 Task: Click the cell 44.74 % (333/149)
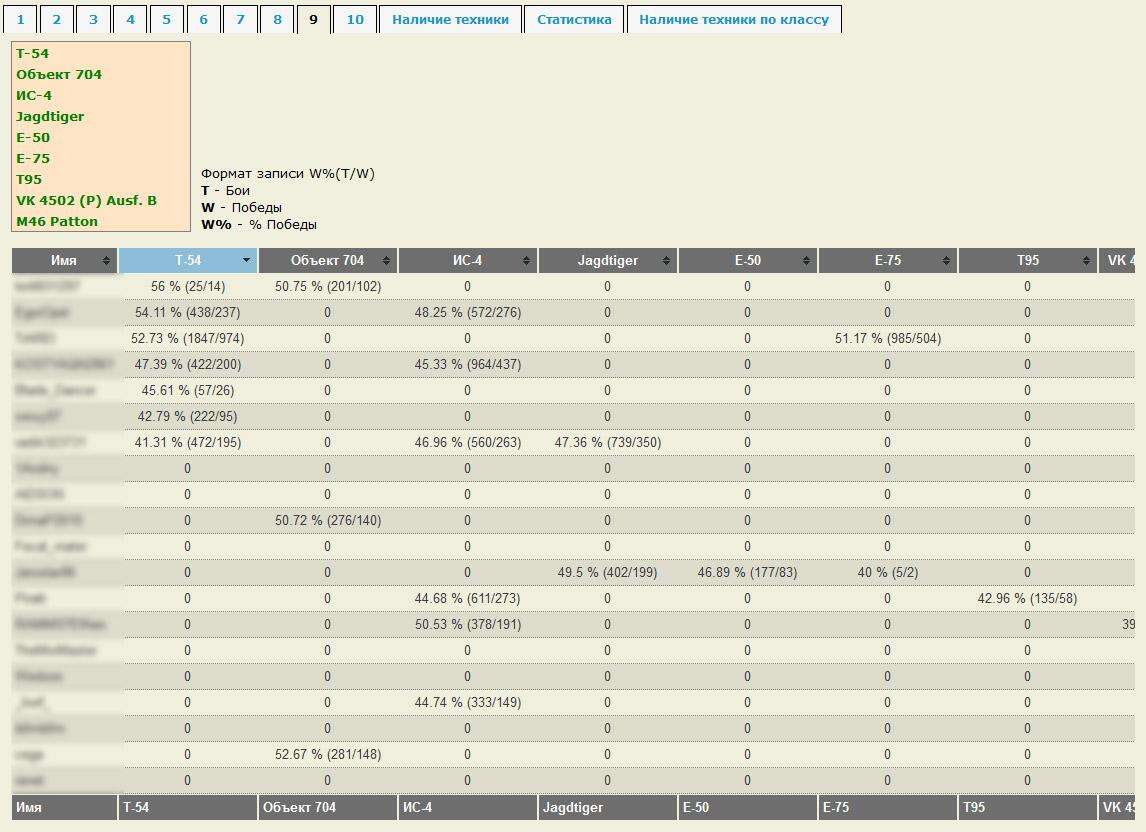(468, 703)
